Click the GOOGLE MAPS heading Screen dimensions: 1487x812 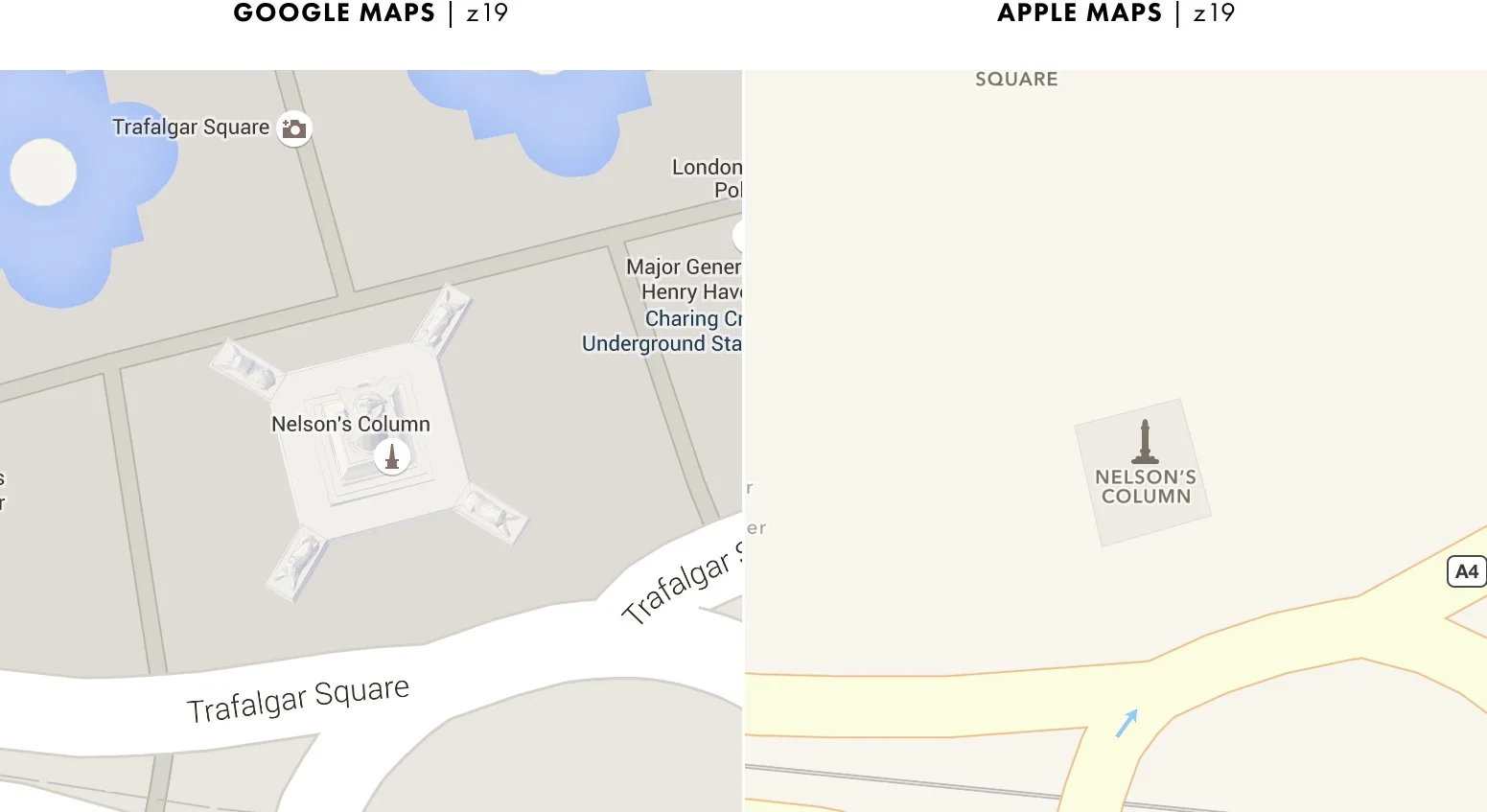335,13
